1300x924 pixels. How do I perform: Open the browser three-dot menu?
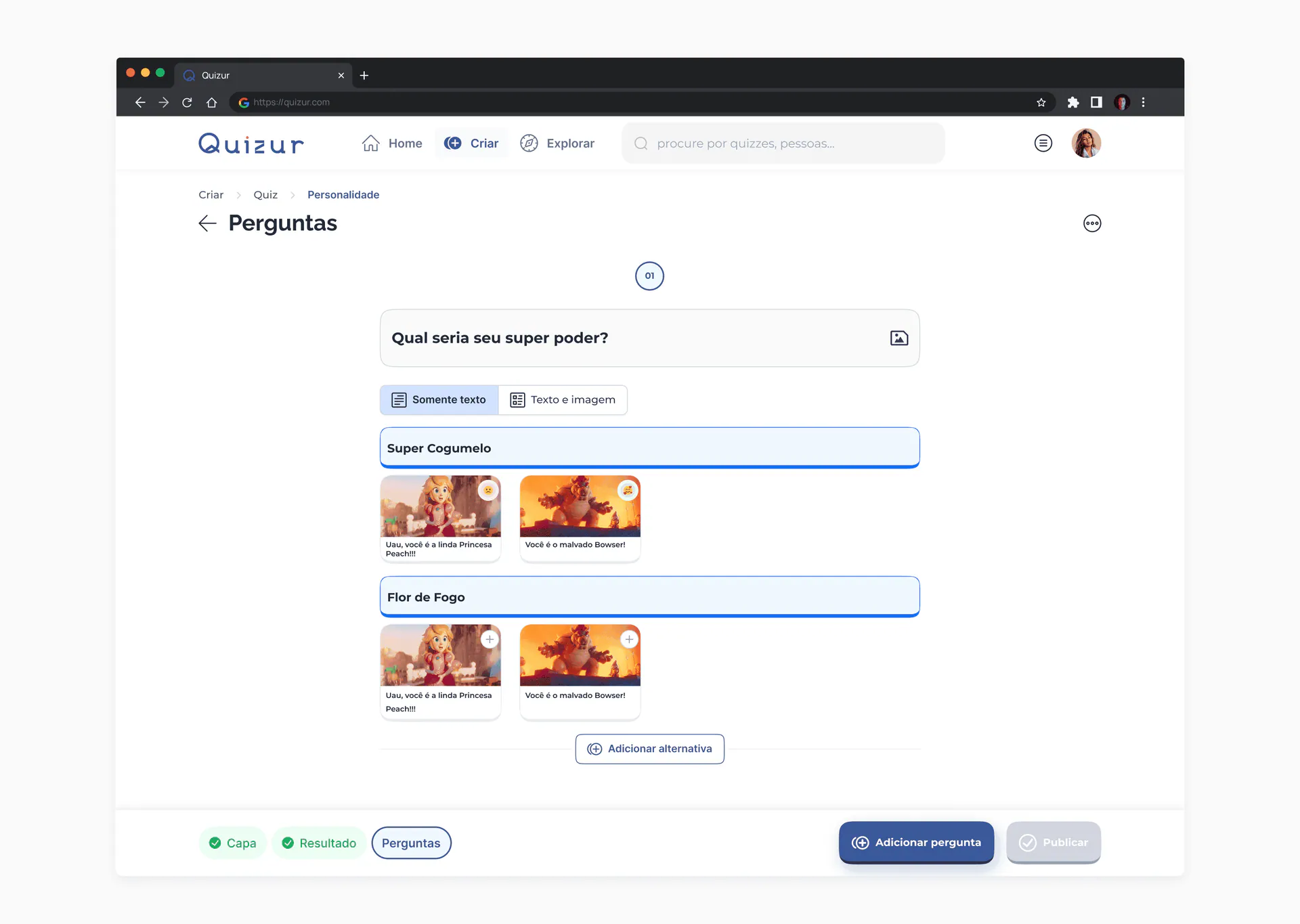1144,102
